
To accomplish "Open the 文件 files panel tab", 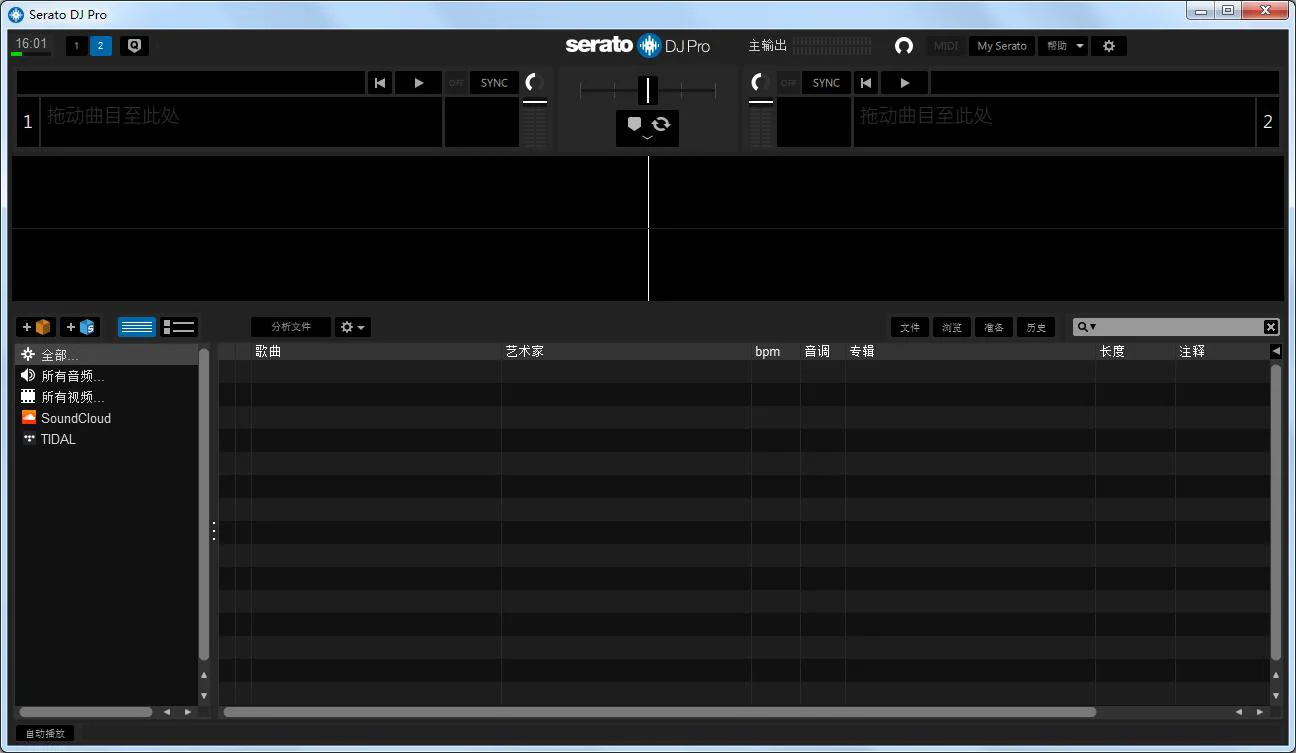I will 909,327.
